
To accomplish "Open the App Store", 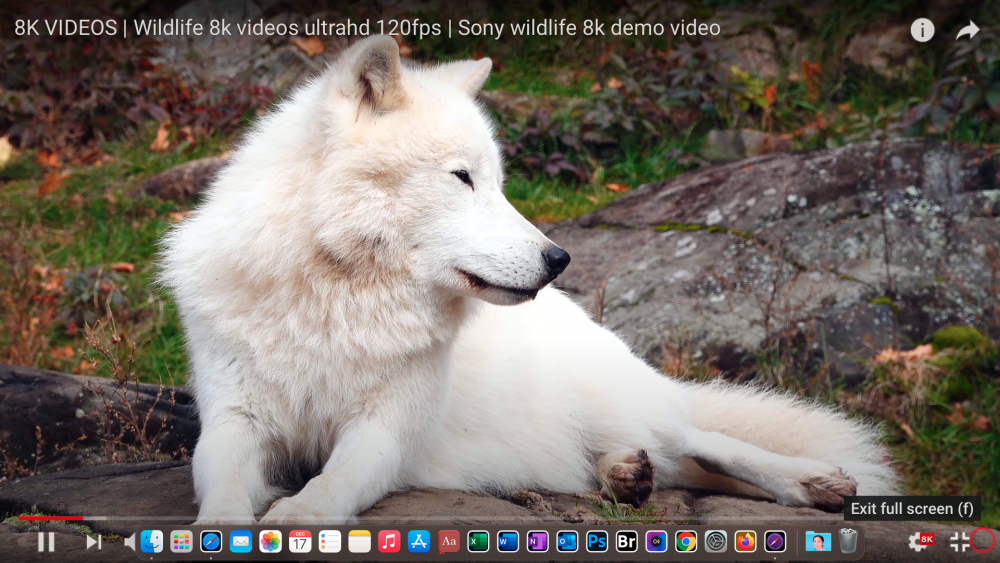I will pos(418,542).
